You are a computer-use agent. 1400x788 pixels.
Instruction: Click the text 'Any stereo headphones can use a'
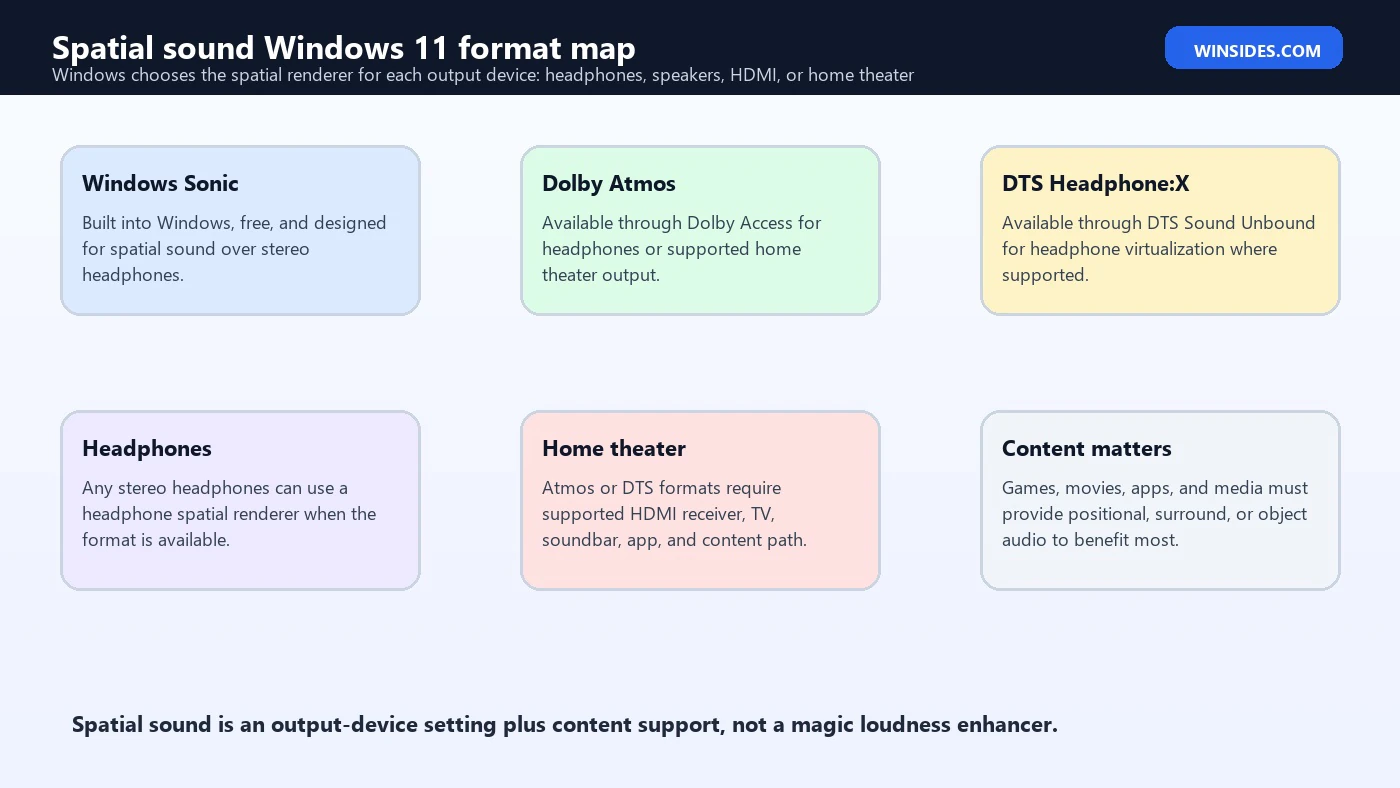click(x=215, y=488)
